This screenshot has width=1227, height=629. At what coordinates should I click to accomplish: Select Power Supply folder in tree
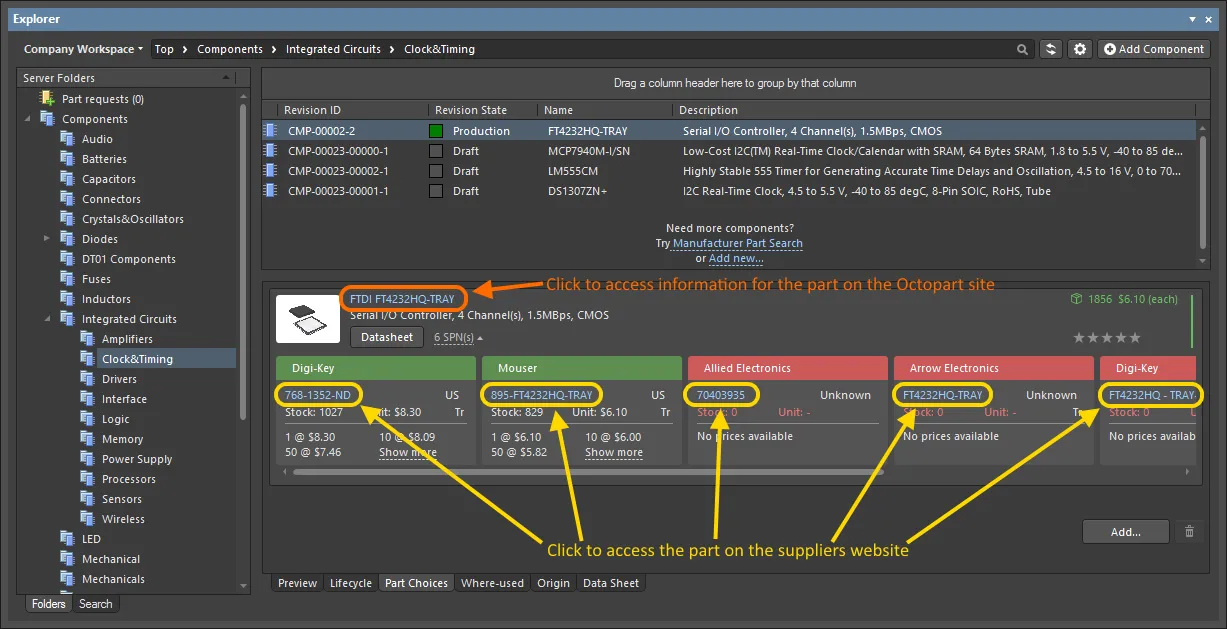coord(137,459)
